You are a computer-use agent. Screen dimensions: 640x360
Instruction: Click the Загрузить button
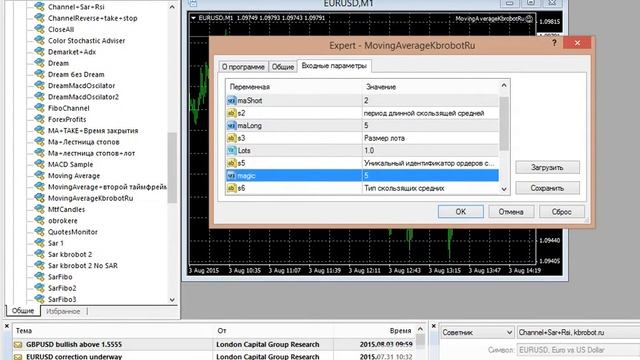point(547,167)
